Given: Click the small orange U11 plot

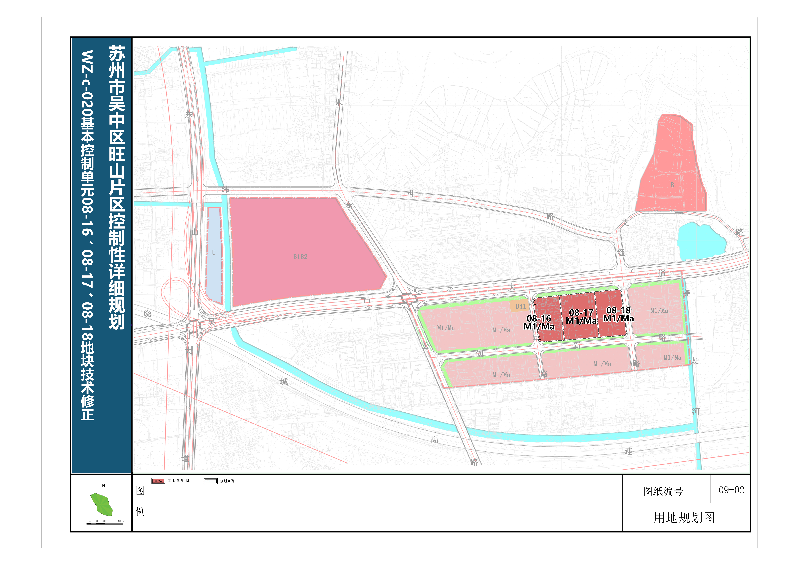Looking at the screenshot, I should (521, 306).
